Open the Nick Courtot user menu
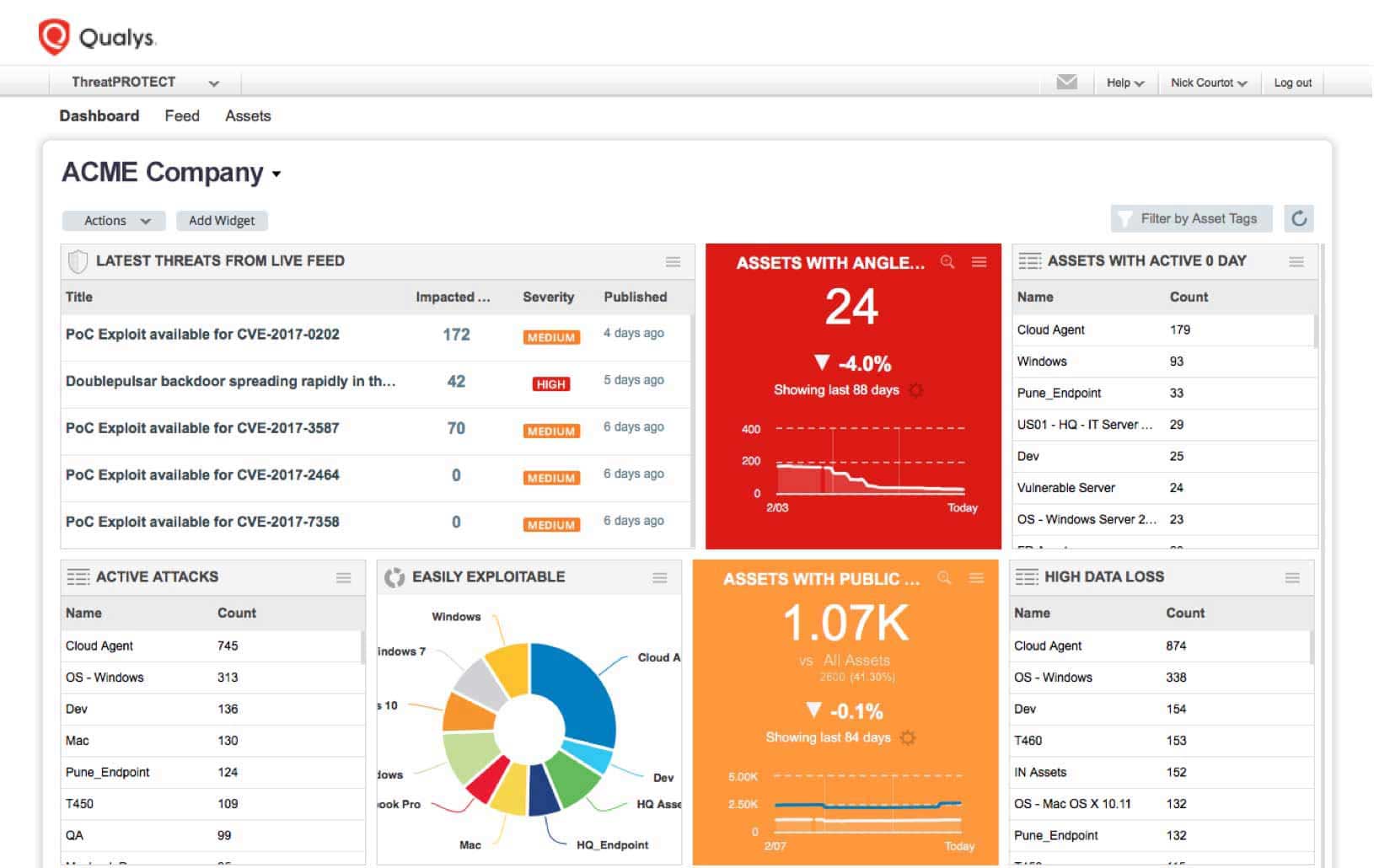1374x868 pixels. 1209,82
